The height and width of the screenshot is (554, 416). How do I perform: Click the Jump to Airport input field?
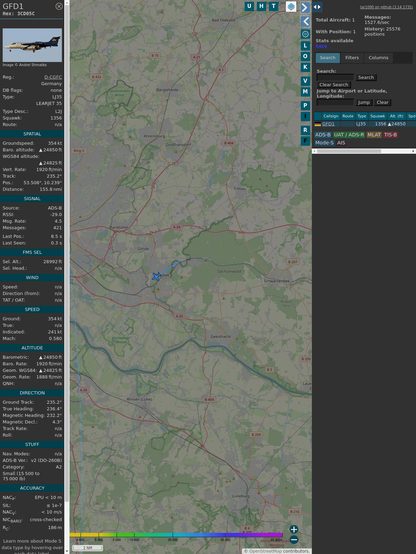(335, 102)
